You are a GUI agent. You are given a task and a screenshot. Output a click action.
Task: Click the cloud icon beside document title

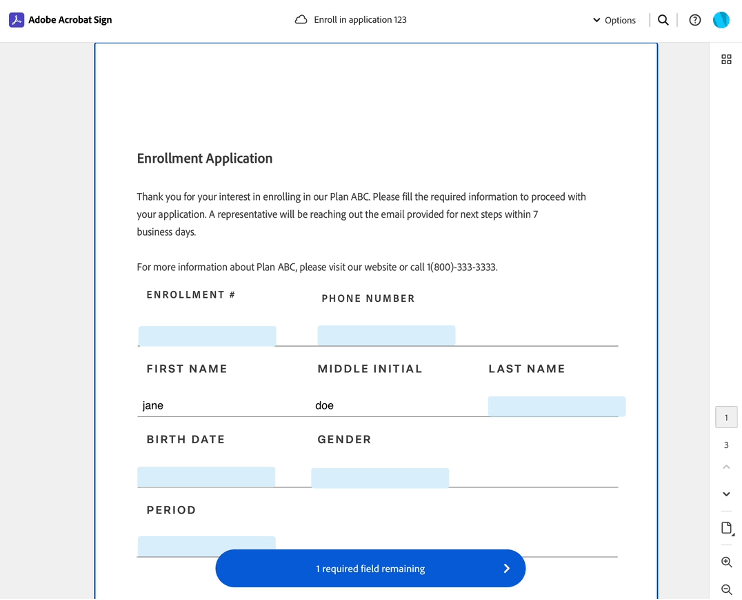301,20
